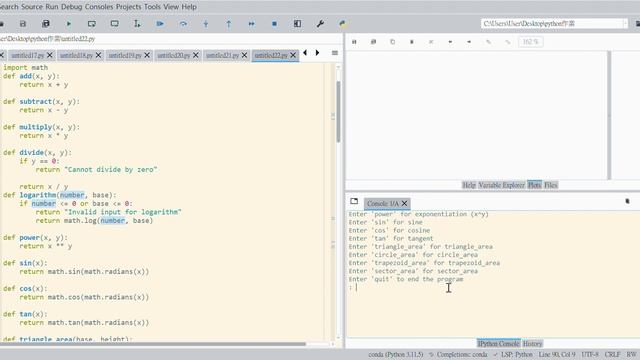Open the View menu
Screen dimensions: 640x360
coord(171,7)
